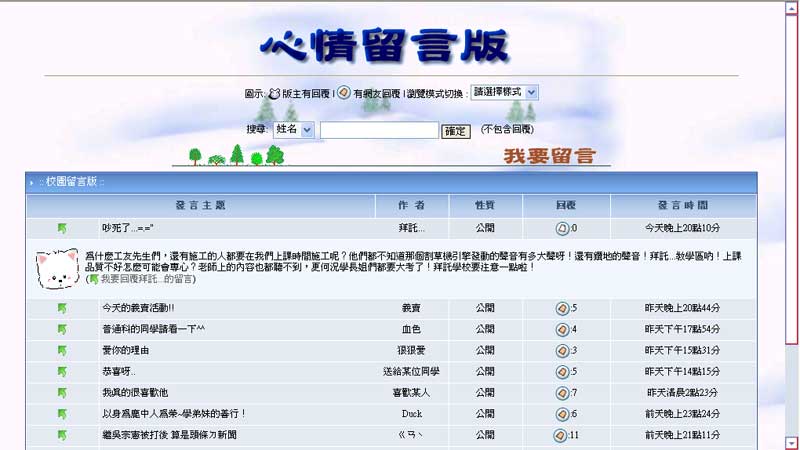Click the search keyword input box

point(379,130)
